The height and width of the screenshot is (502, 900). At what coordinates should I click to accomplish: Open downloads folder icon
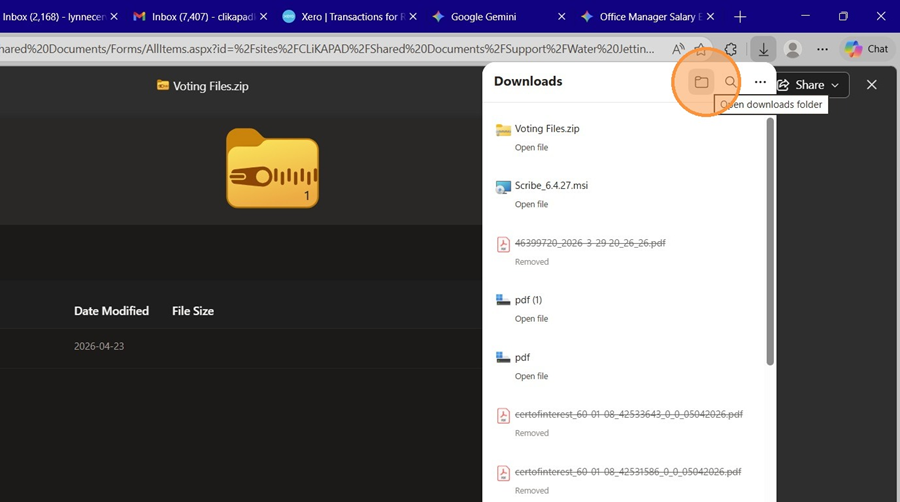click(x=701, y=82)
